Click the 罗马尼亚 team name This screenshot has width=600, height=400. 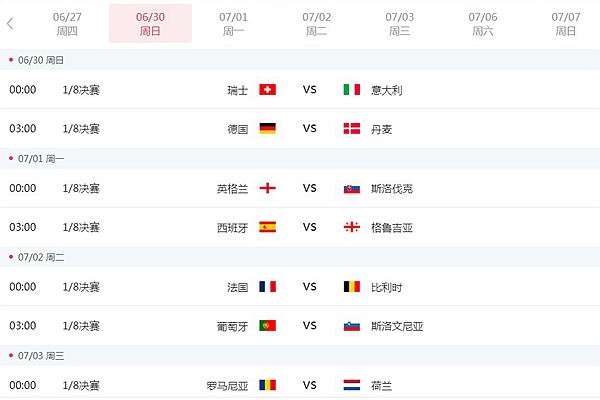tap(227, 386)
